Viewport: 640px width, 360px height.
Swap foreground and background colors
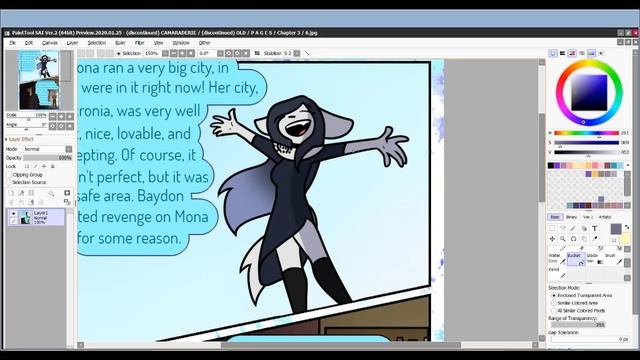click(627, 227)
